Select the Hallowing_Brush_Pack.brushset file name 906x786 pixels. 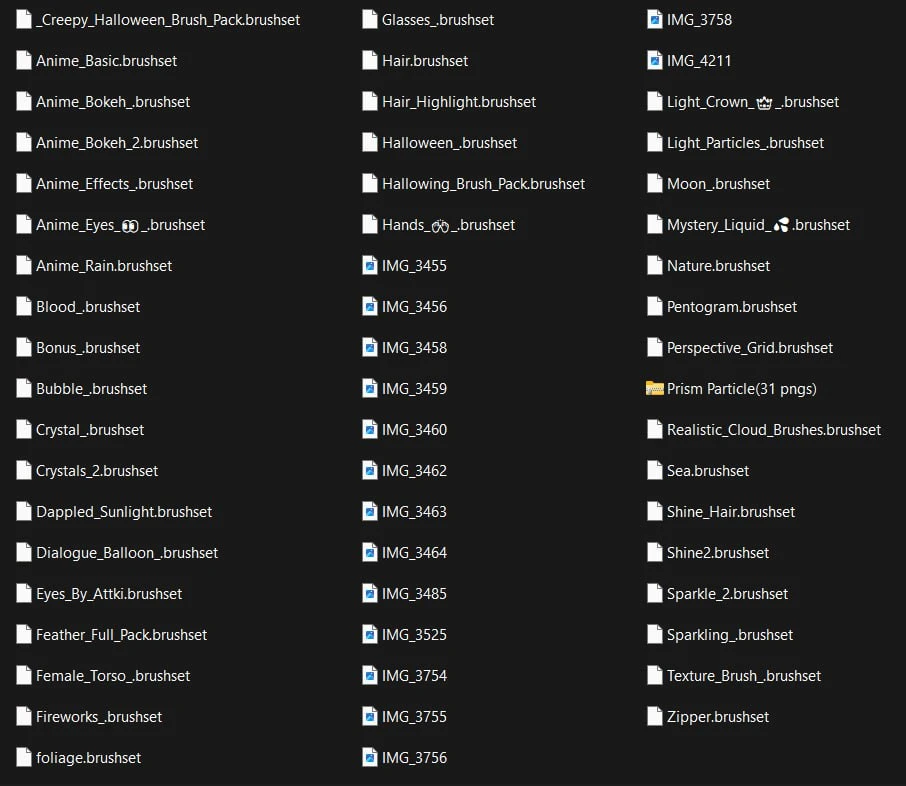(x=483, y=184)
